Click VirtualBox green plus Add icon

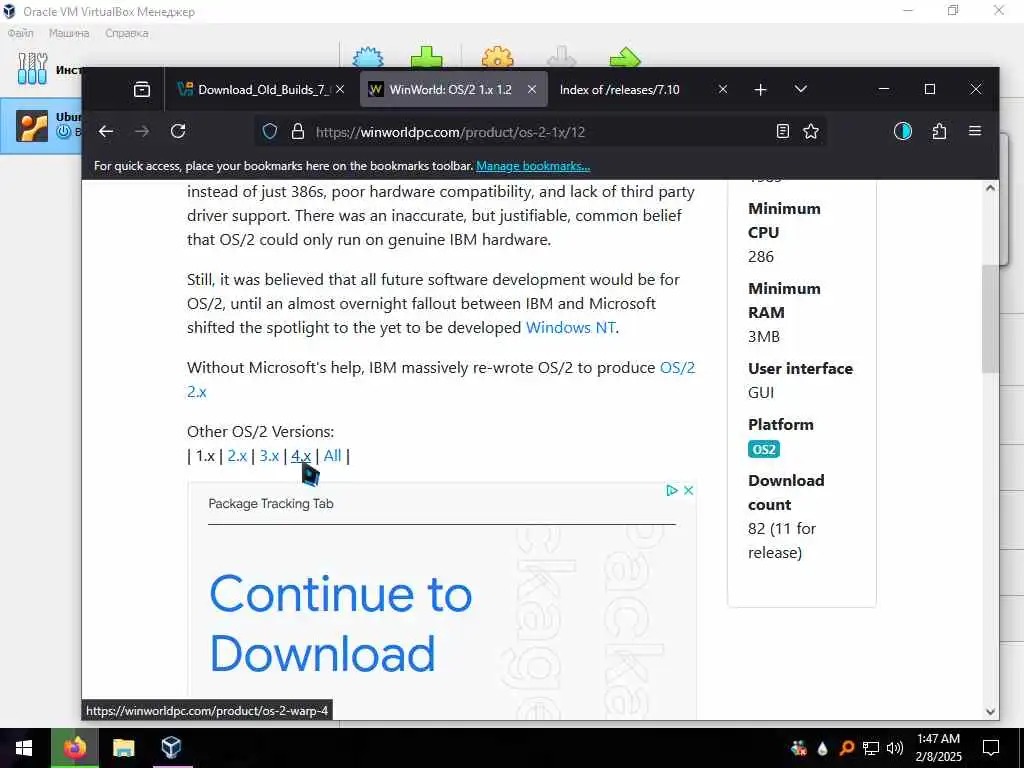click(426, 57)
